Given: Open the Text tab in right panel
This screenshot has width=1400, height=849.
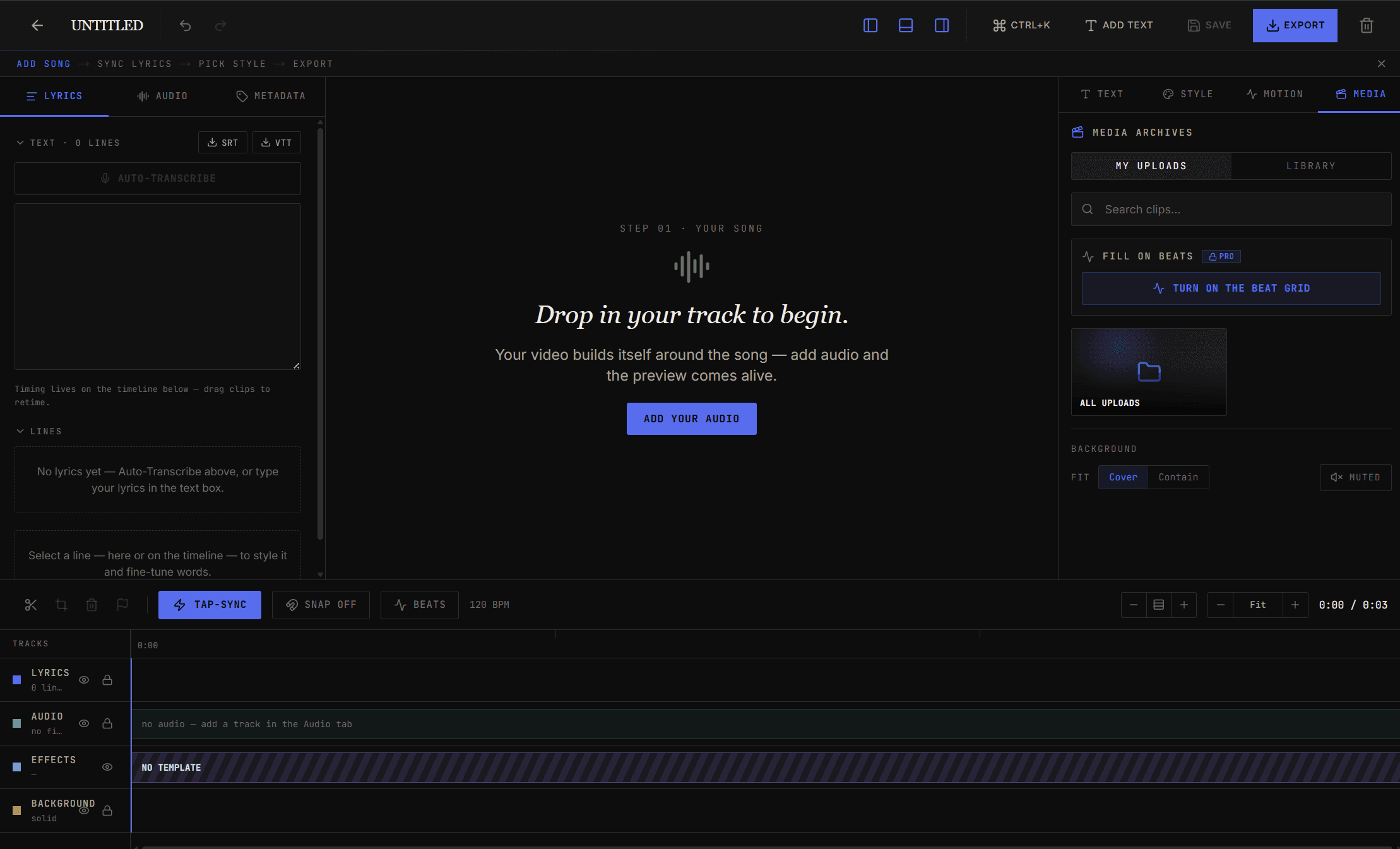Looking at the screenshot, I should [1102, 94].
